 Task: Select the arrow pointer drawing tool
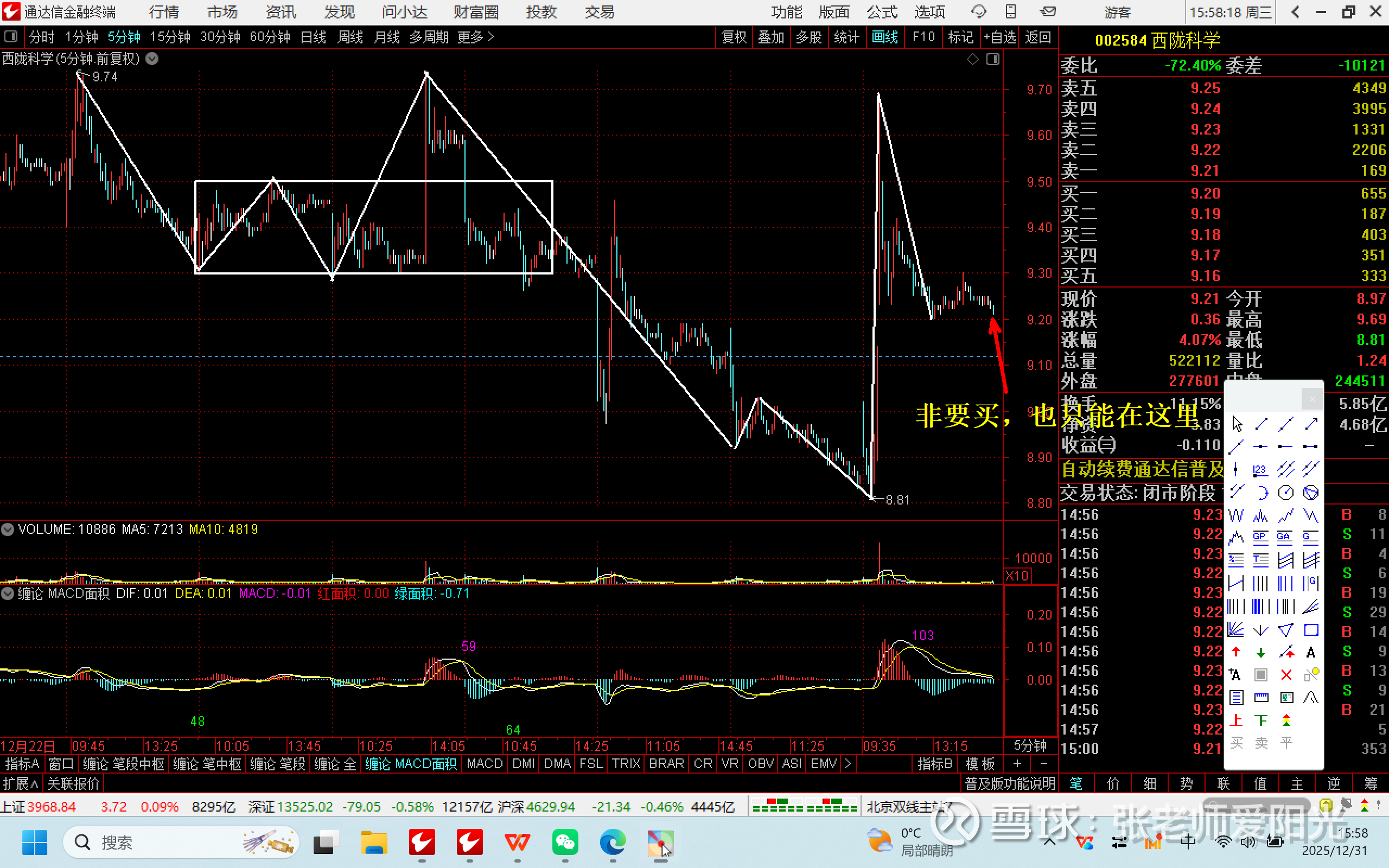click(1237, 424)
